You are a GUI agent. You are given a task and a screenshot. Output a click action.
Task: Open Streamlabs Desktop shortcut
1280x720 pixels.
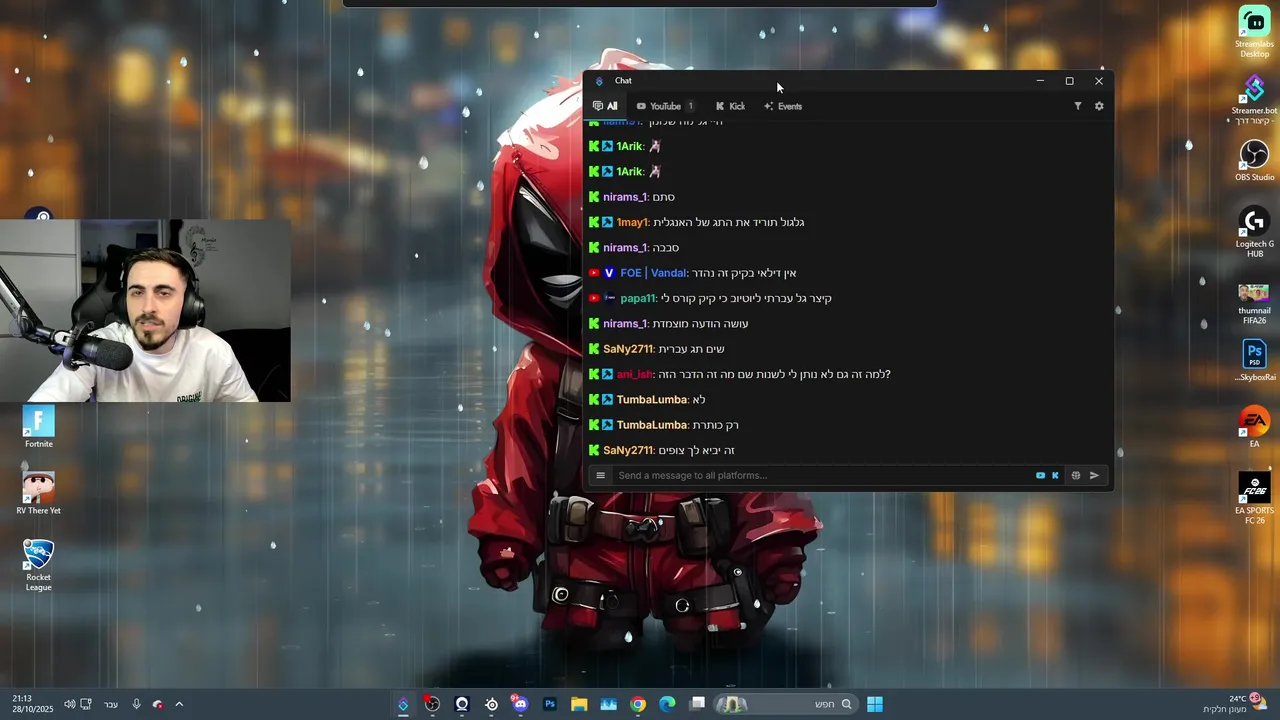click(x=1254, y=33)
